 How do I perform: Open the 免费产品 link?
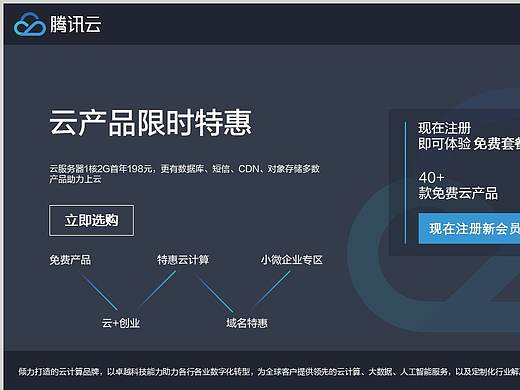70,260
